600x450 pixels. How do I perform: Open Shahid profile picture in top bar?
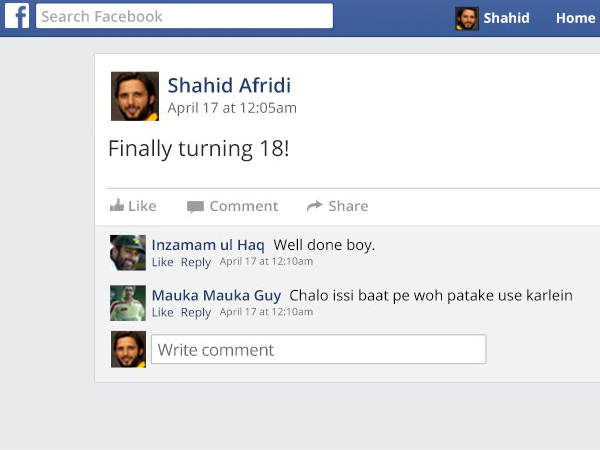(x=467, y=18)
